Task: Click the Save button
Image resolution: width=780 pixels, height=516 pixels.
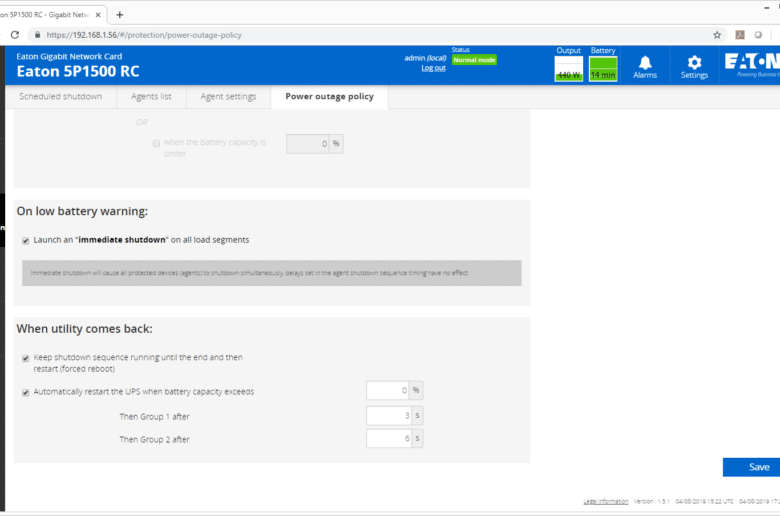Action: coord(752,467)
